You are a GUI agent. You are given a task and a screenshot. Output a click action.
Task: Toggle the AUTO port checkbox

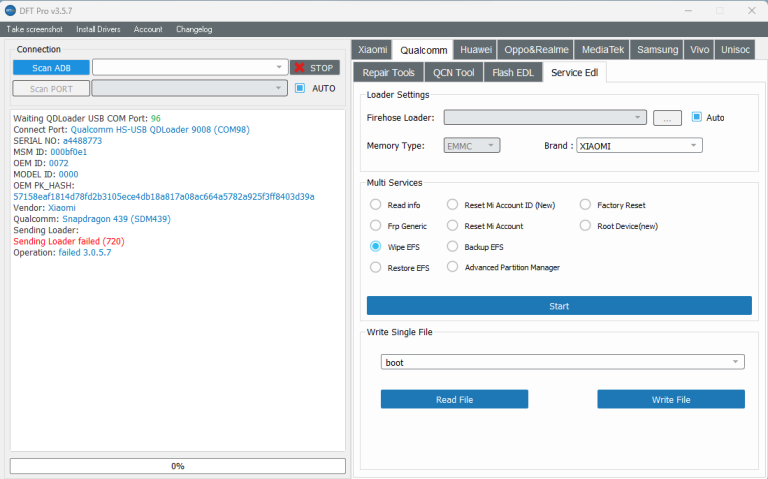tap(300, 88)
